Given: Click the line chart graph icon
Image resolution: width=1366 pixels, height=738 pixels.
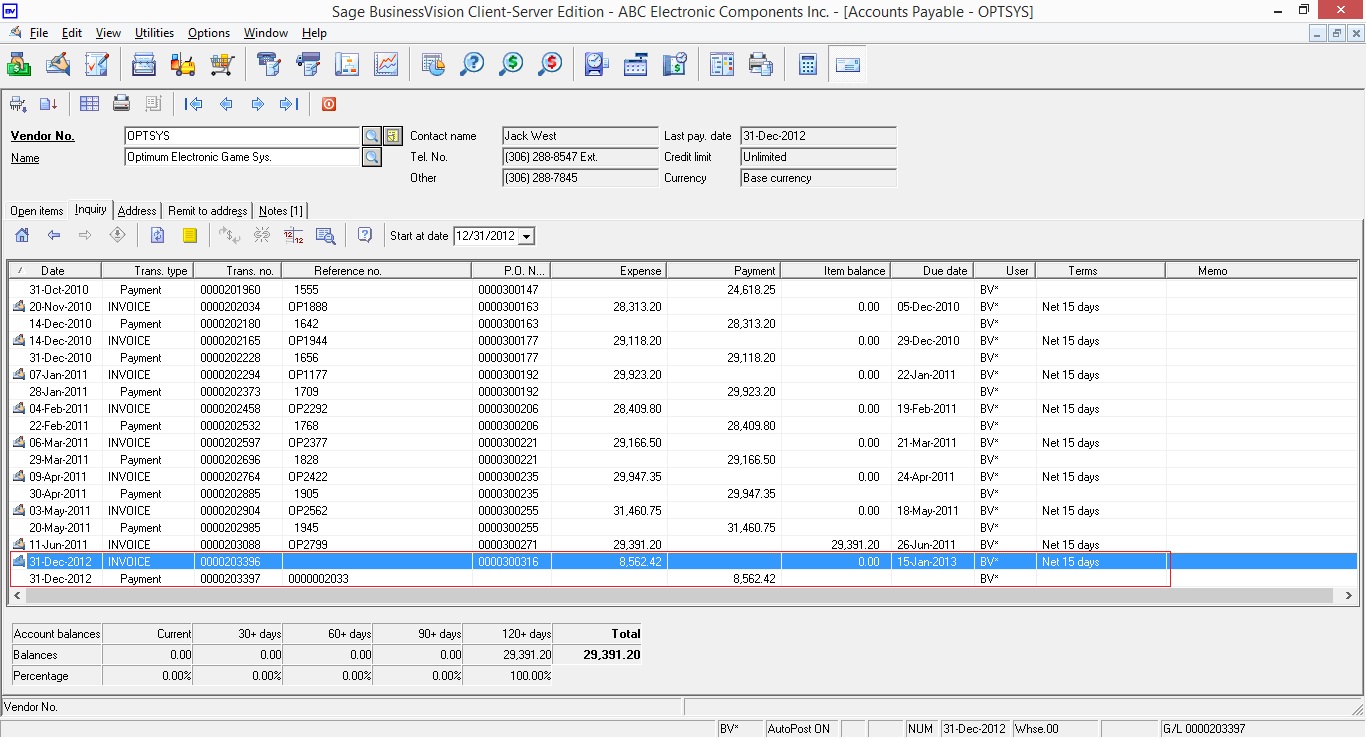Looking at the screenshot, I should click(386, 65).
